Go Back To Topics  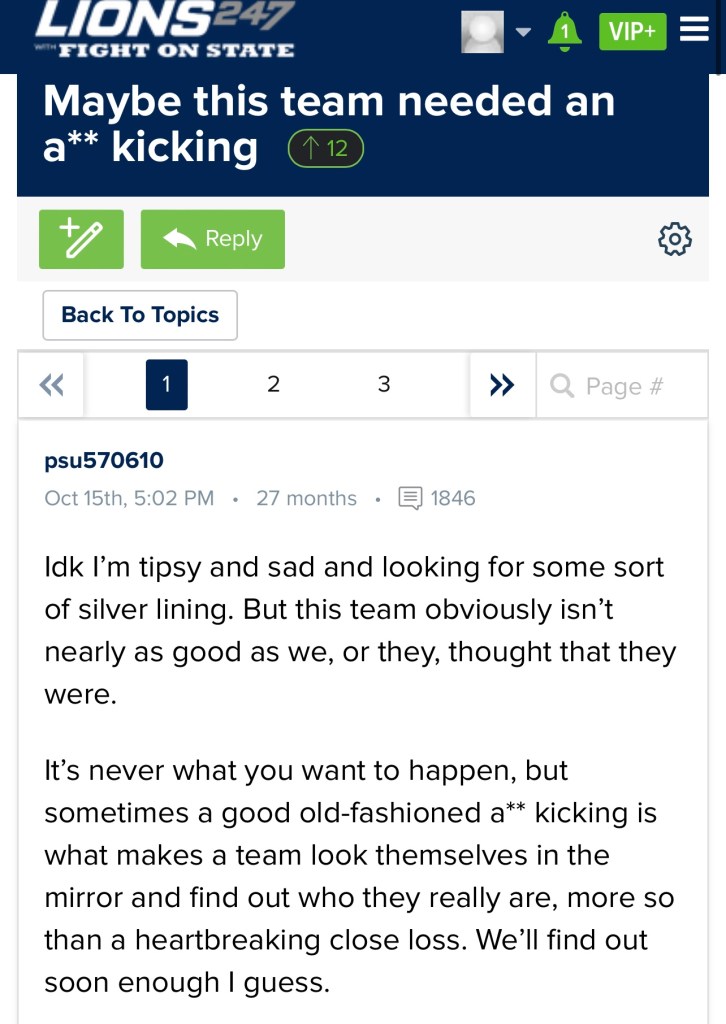(140, 315)
